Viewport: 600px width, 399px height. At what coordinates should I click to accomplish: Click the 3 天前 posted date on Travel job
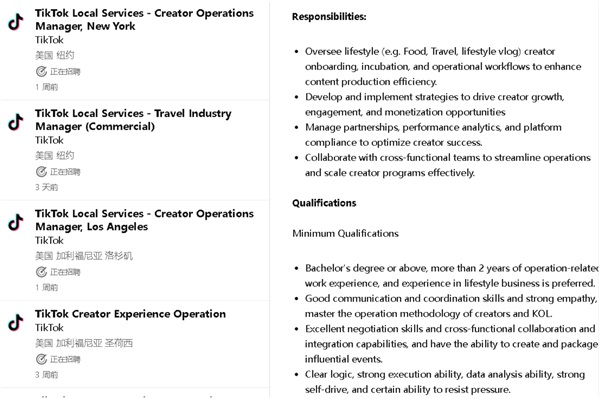tap(46, 187)
